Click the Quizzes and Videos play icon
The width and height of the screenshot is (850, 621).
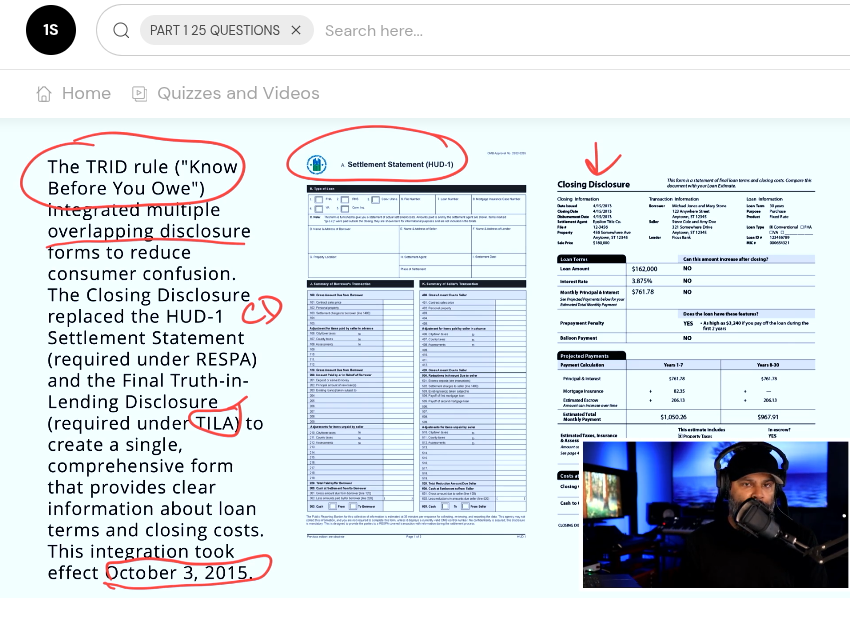tap(139, 94)
